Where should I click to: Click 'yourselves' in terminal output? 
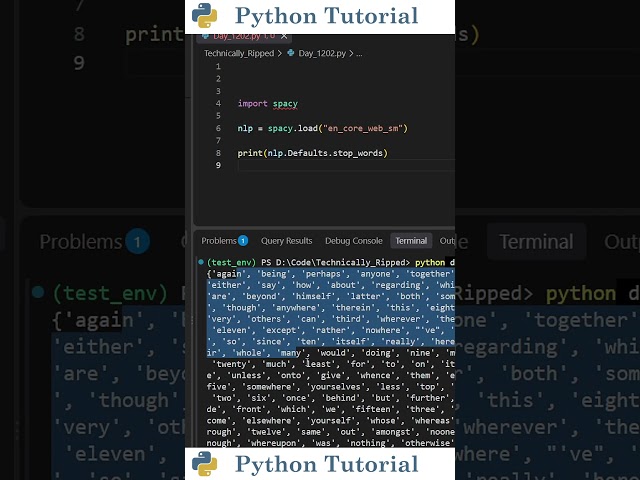pyautogui.click(x=336, y=387)
